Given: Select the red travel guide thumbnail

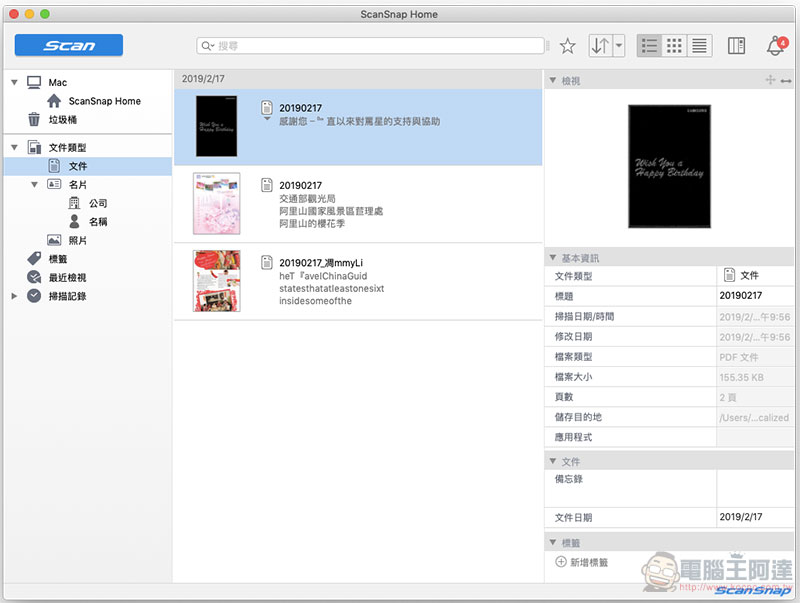Looking at the screenshot, I should click(216, 281).
